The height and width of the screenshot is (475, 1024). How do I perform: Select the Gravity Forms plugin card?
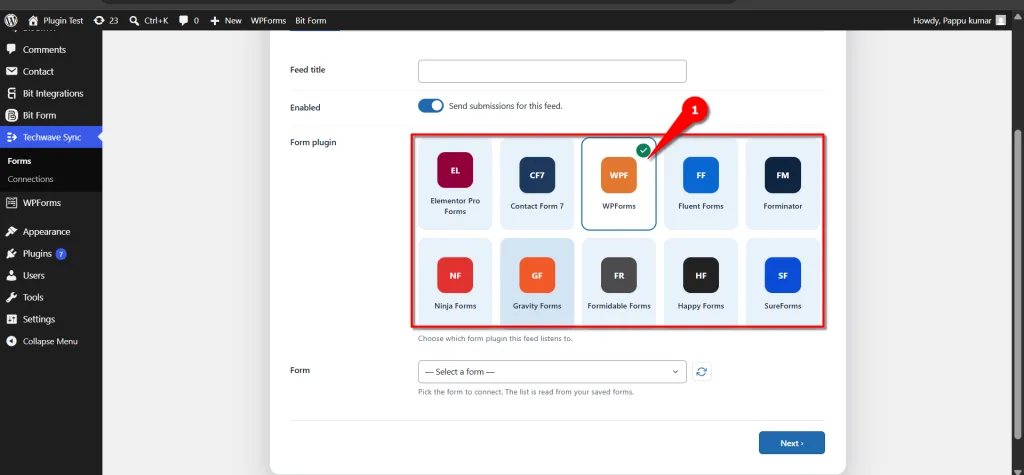click(x=537, y=282)
